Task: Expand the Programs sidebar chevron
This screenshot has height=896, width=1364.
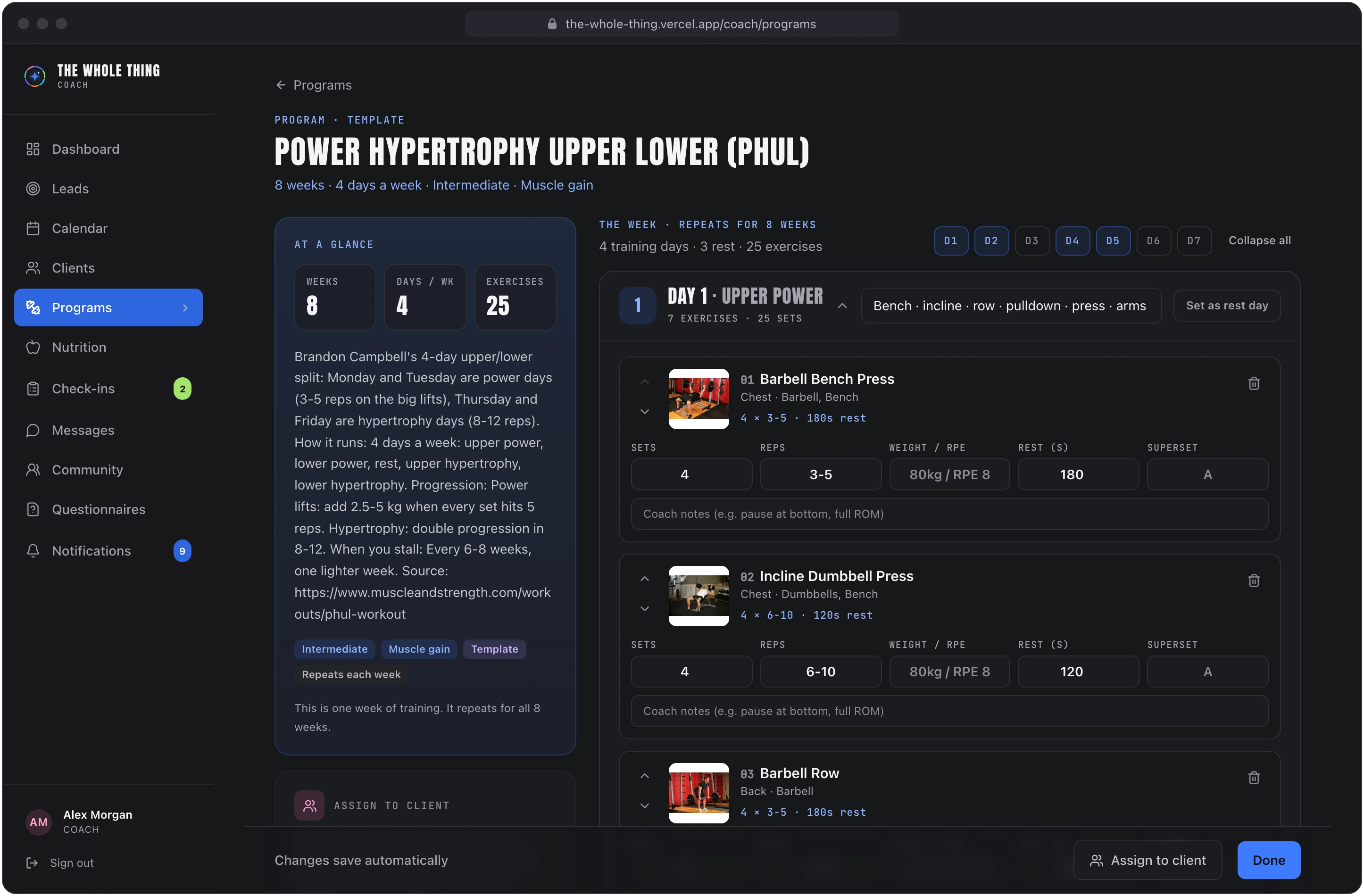Action: pyautogui.click(x=185, y=307)
